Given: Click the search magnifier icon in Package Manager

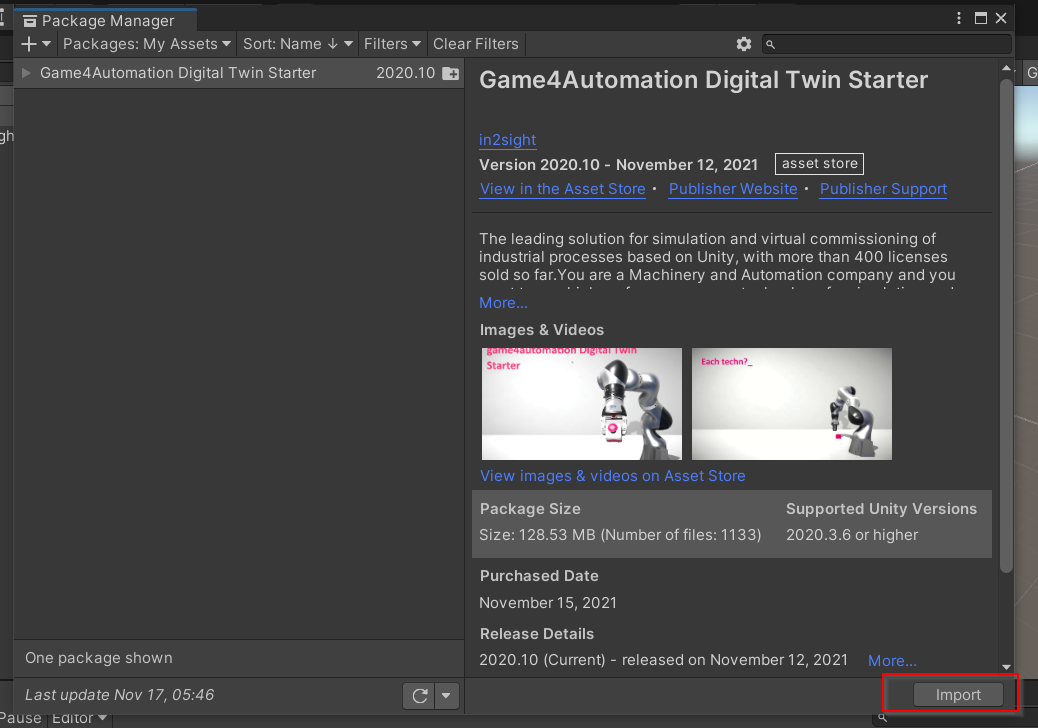Looking at the screenshot, I should [x=770, y=44].
